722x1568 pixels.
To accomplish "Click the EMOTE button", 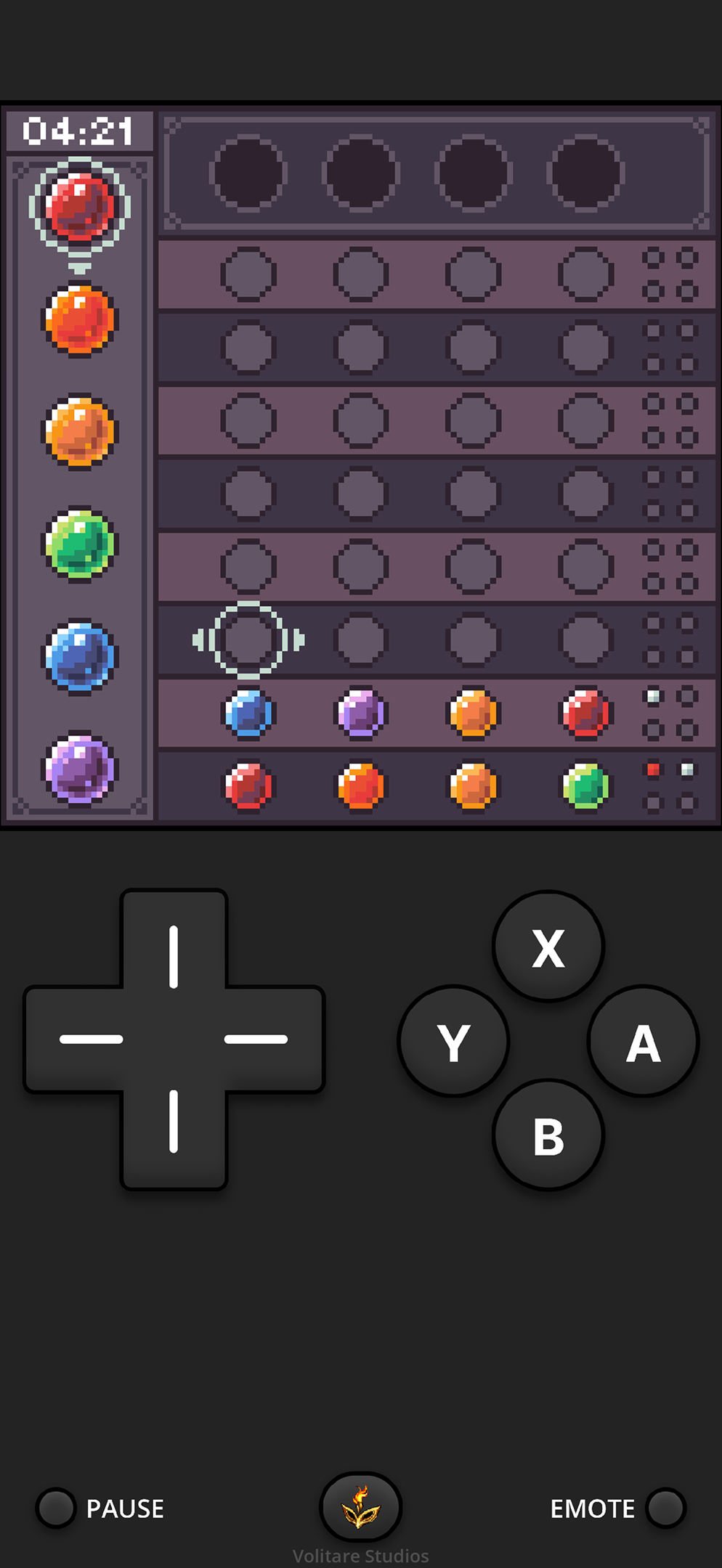I will click(x=617, y=1508).
